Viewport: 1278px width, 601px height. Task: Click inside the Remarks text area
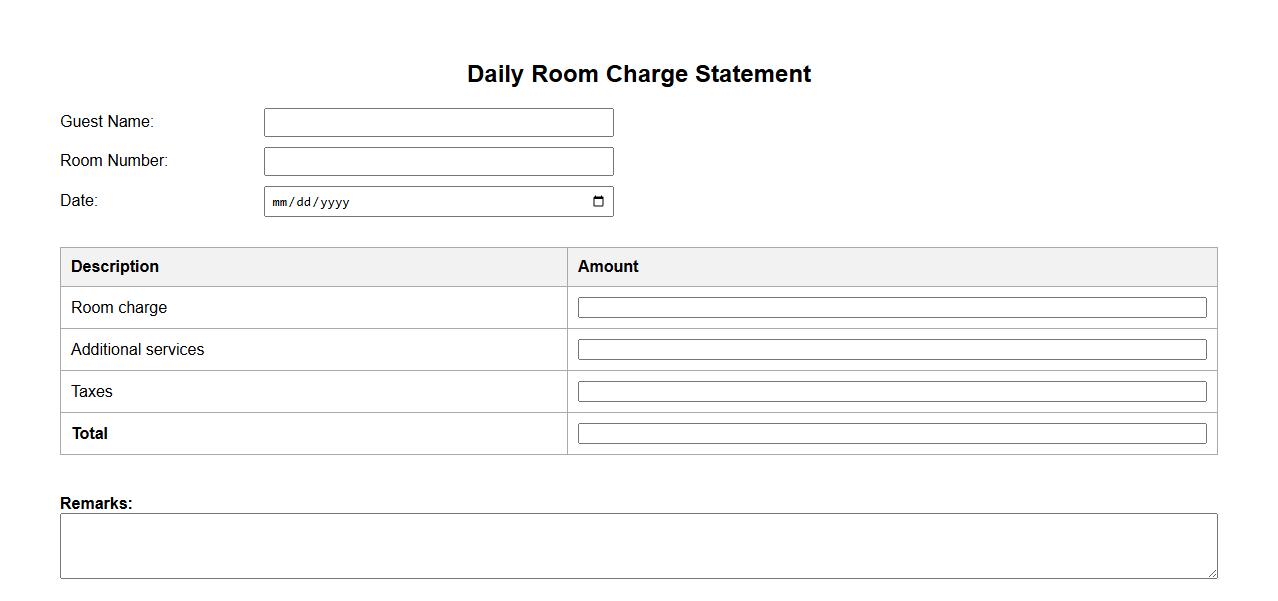638,546
